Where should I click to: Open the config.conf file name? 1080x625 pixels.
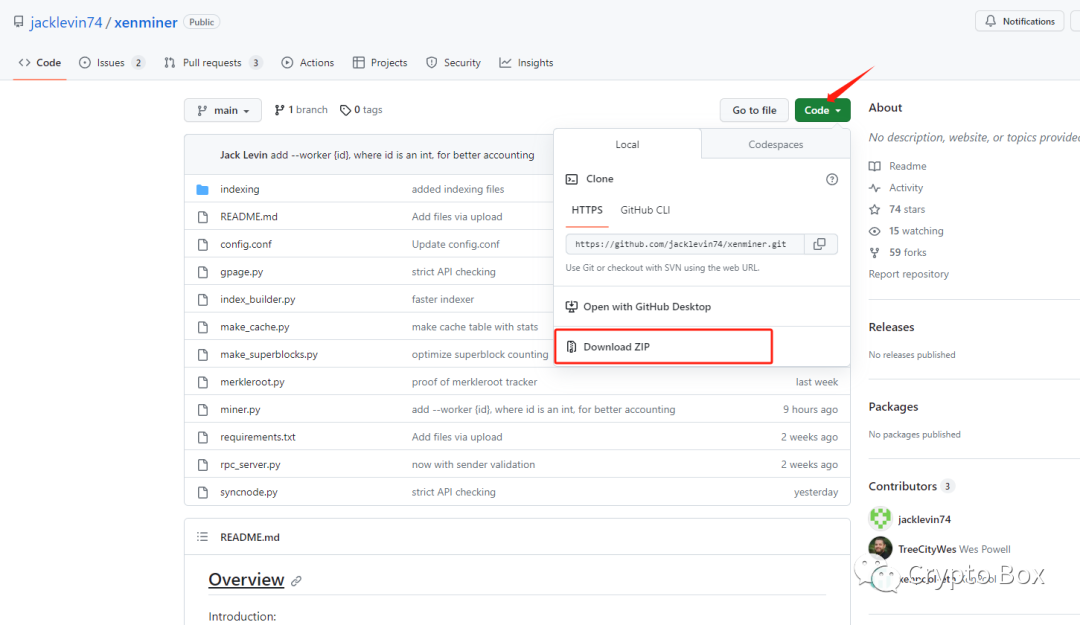246,245
